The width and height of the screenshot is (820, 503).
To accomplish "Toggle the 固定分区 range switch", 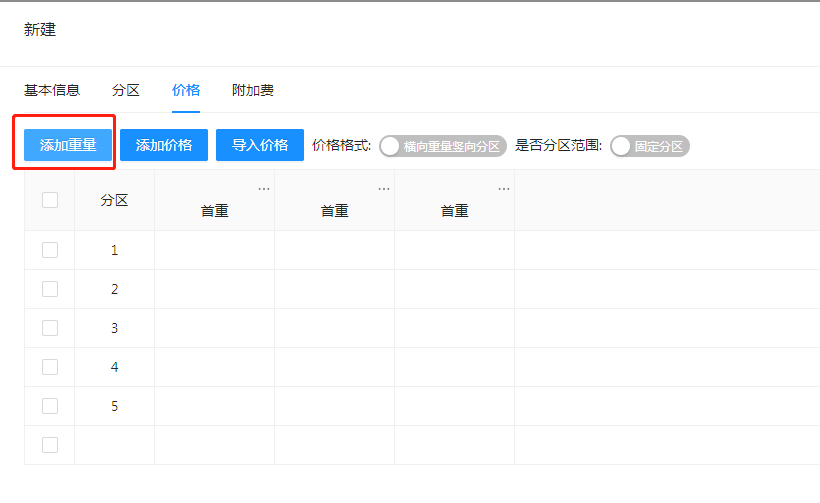I will (x=650, y=146).
